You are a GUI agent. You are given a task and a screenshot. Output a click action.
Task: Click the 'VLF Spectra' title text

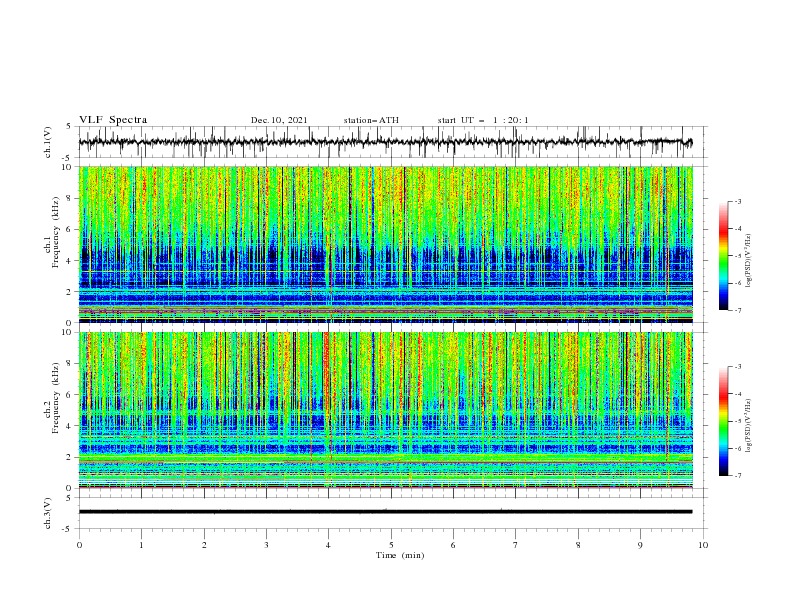click(113, 120)
